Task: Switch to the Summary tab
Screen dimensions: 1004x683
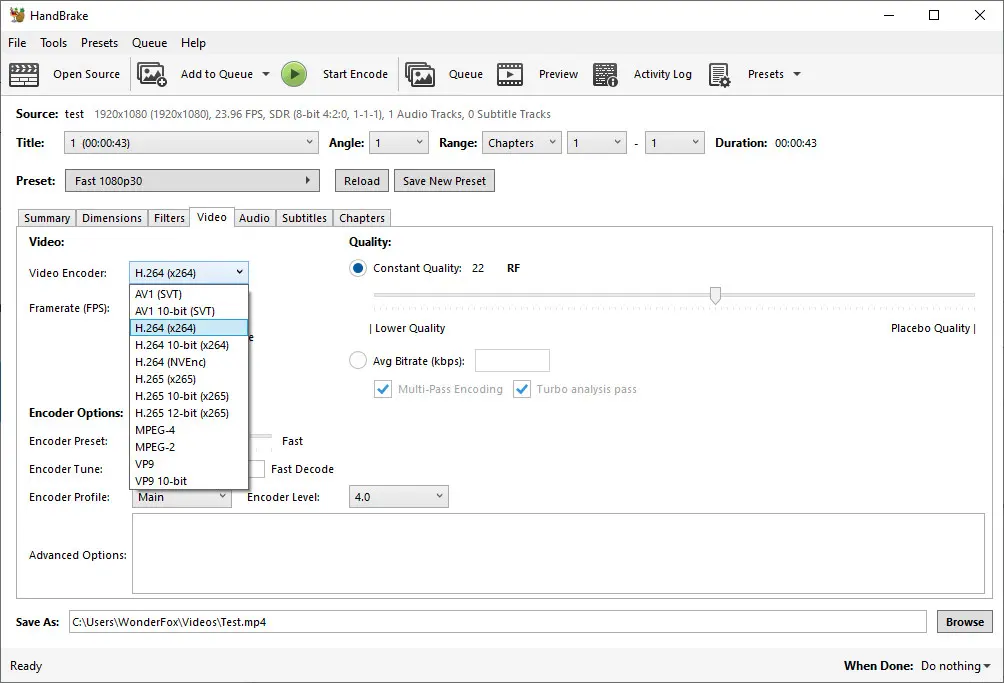Action: (x=47, y=218)
